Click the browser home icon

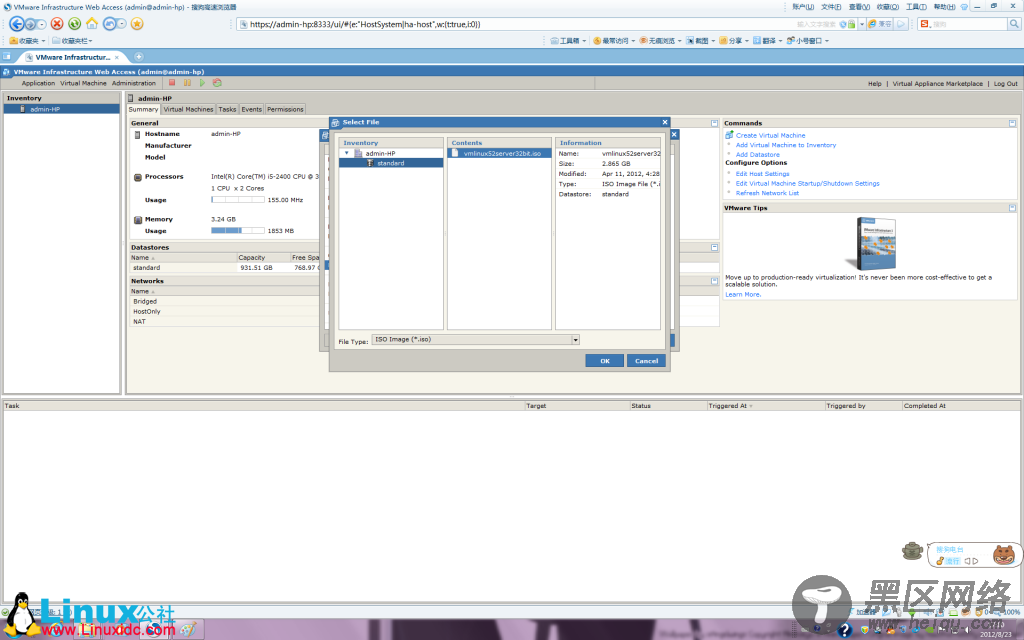point(92,23)
